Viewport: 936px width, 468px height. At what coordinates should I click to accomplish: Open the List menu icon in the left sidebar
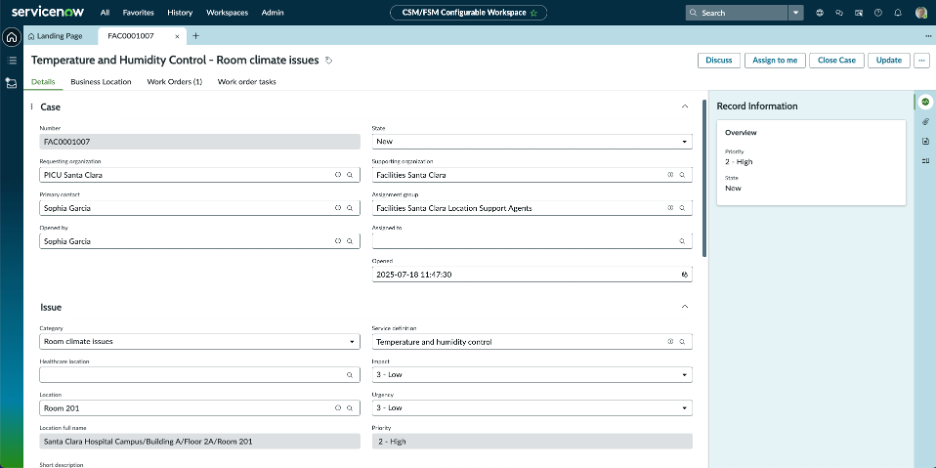(11, 60)
